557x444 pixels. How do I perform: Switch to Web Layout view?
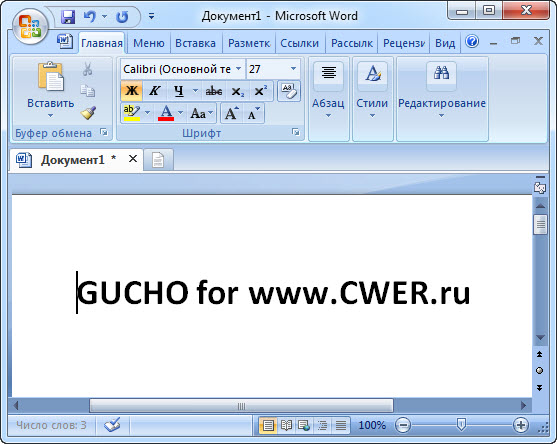pos(304,425)
